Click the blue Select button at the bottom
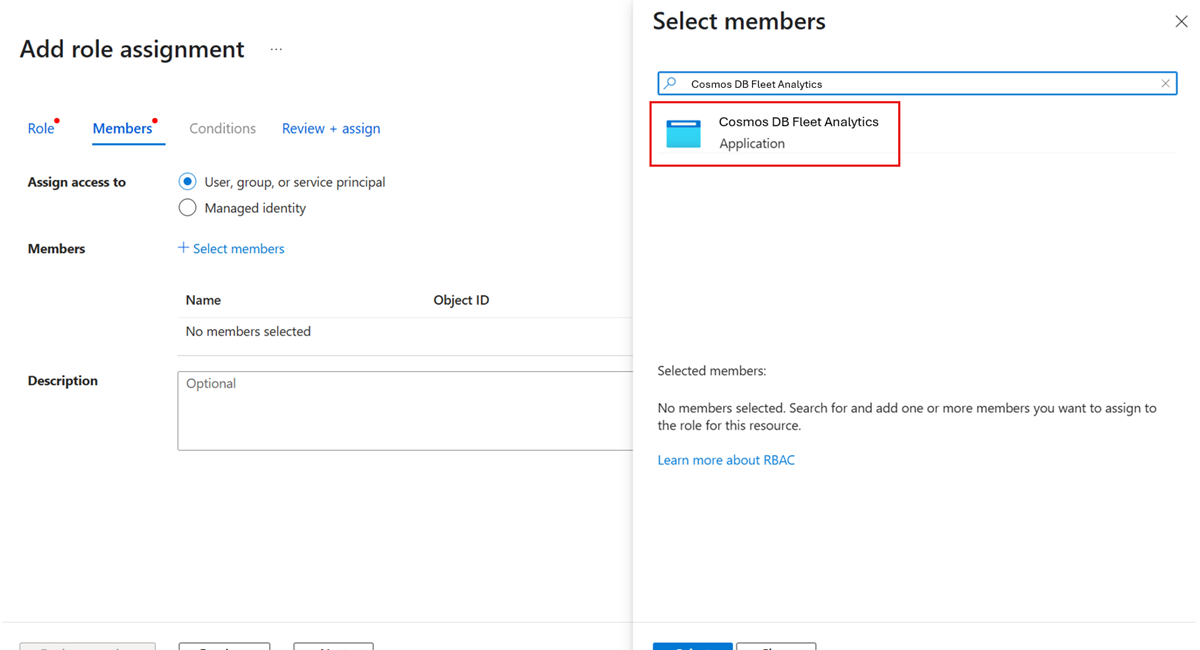This screenshot has width=1200, height=650. (x=692, y=647)
